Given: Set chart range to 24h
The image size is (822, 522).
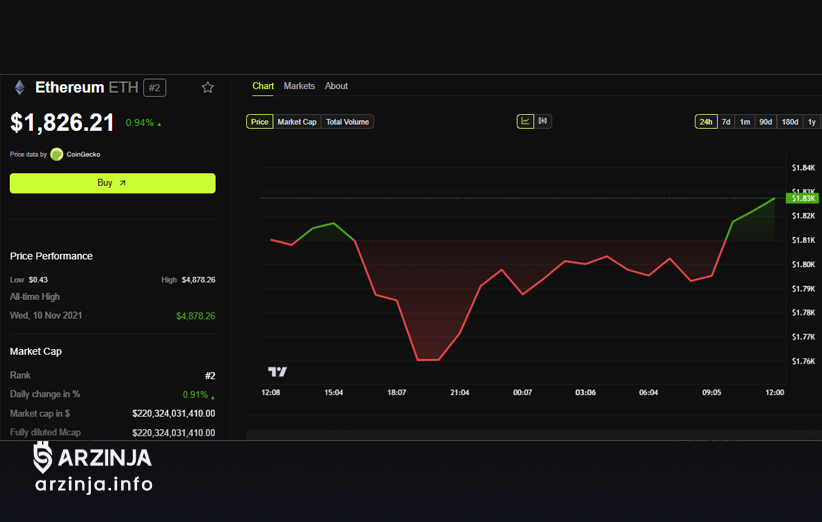Looking at the screenshot, I should point(706,122).
